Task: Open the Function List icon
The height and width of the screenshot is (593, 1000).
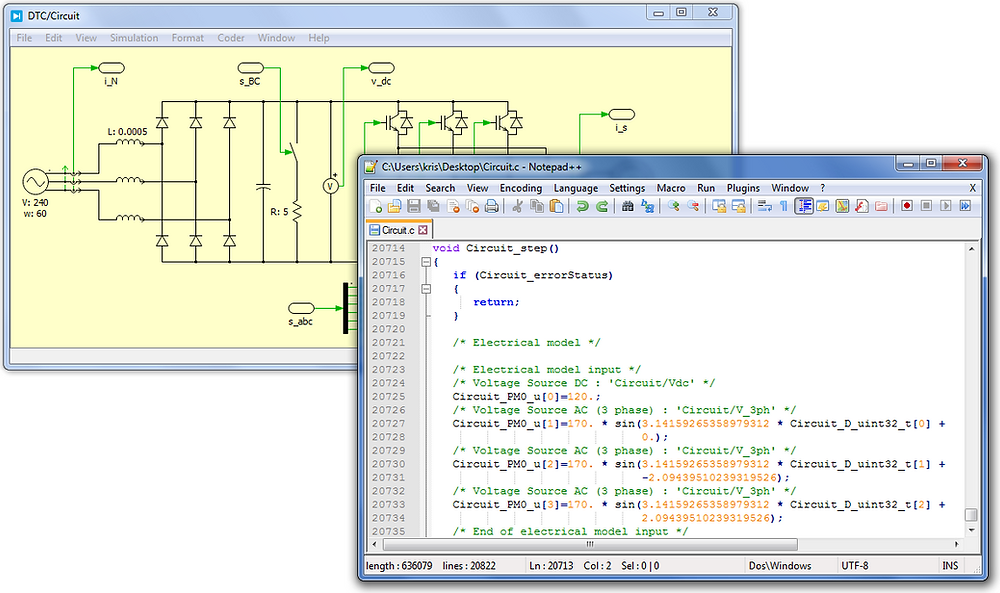Action: (862, 206)
